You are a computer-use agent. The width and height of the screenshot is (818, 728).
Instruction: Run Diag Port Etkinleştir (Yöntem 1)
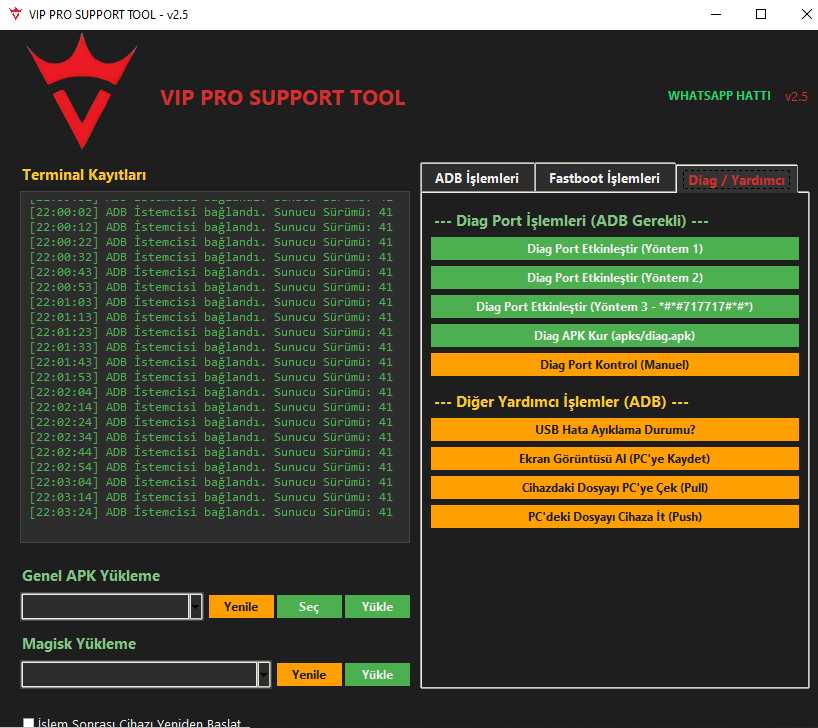(x=614, y=248)
